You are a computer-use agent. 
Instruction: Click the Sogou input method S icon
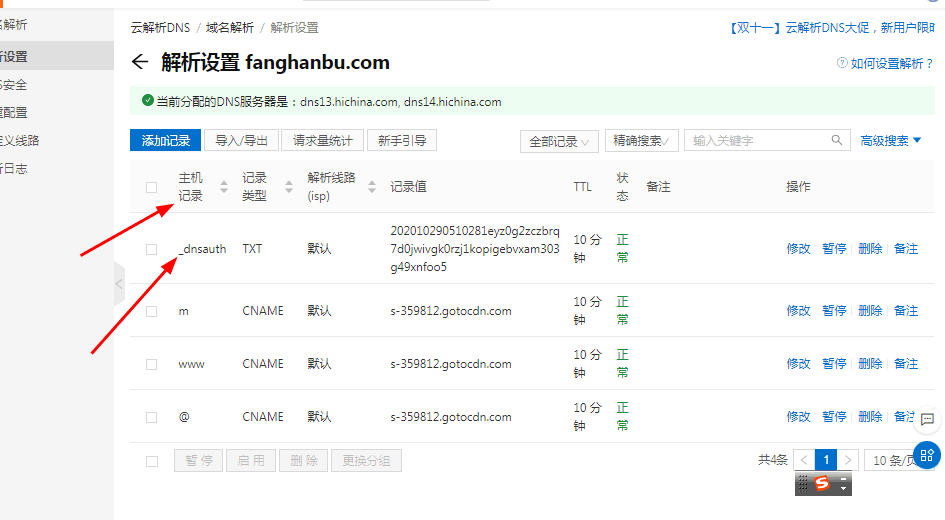coord(822,483)
